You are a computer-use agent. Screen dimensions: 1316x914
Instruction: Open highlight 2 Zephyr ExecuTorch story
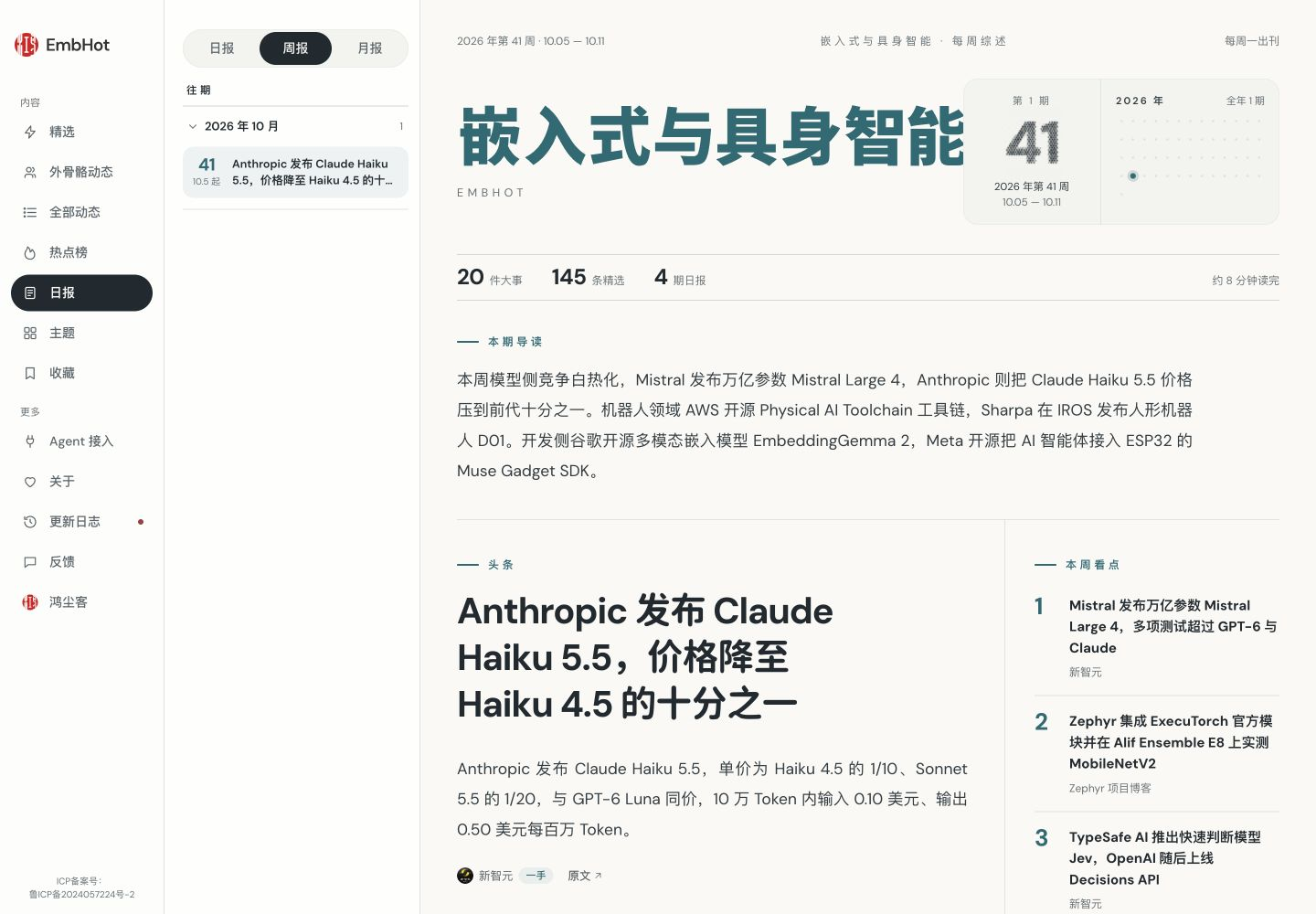1157,753
